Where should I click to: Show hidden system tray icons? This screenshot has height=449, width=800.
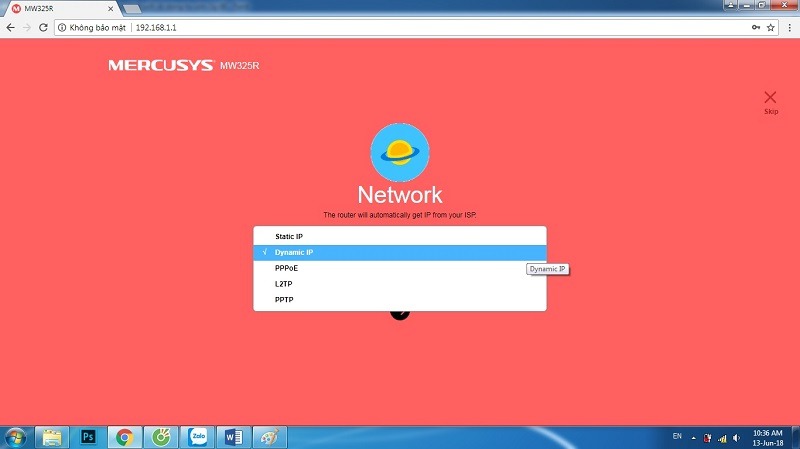(693, 438)
